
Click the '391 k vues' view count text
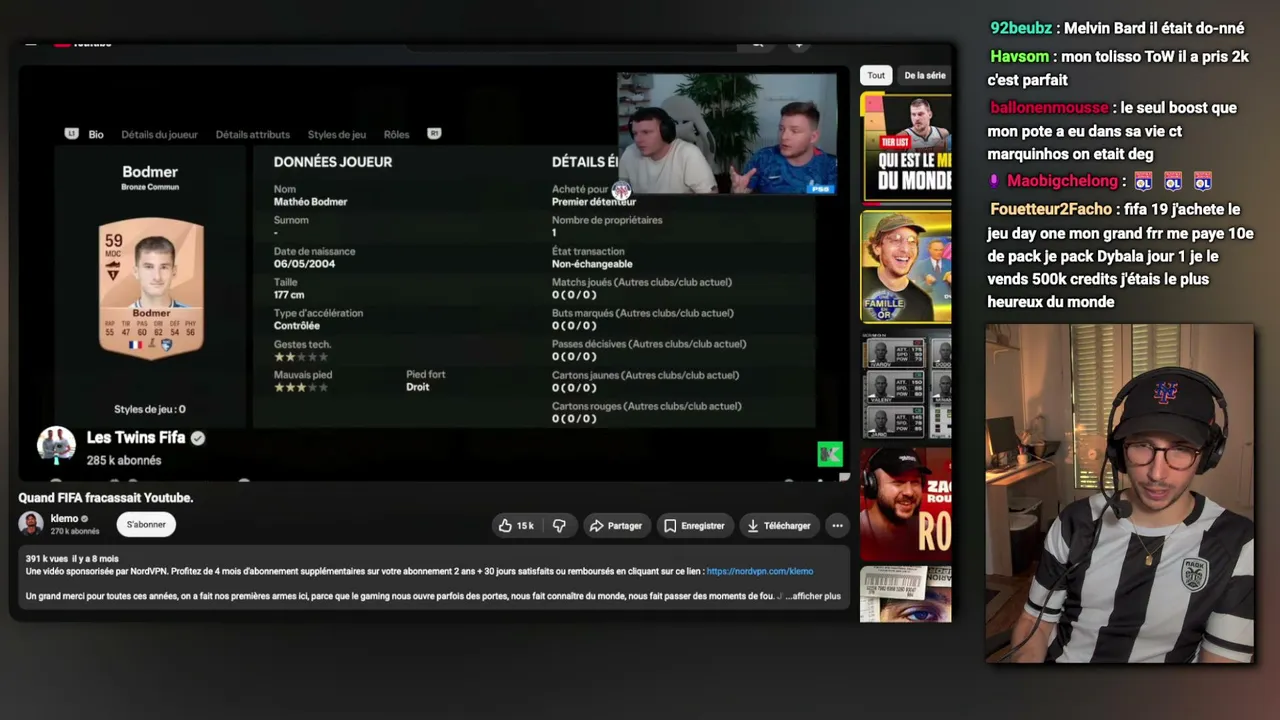click(46, 559)
